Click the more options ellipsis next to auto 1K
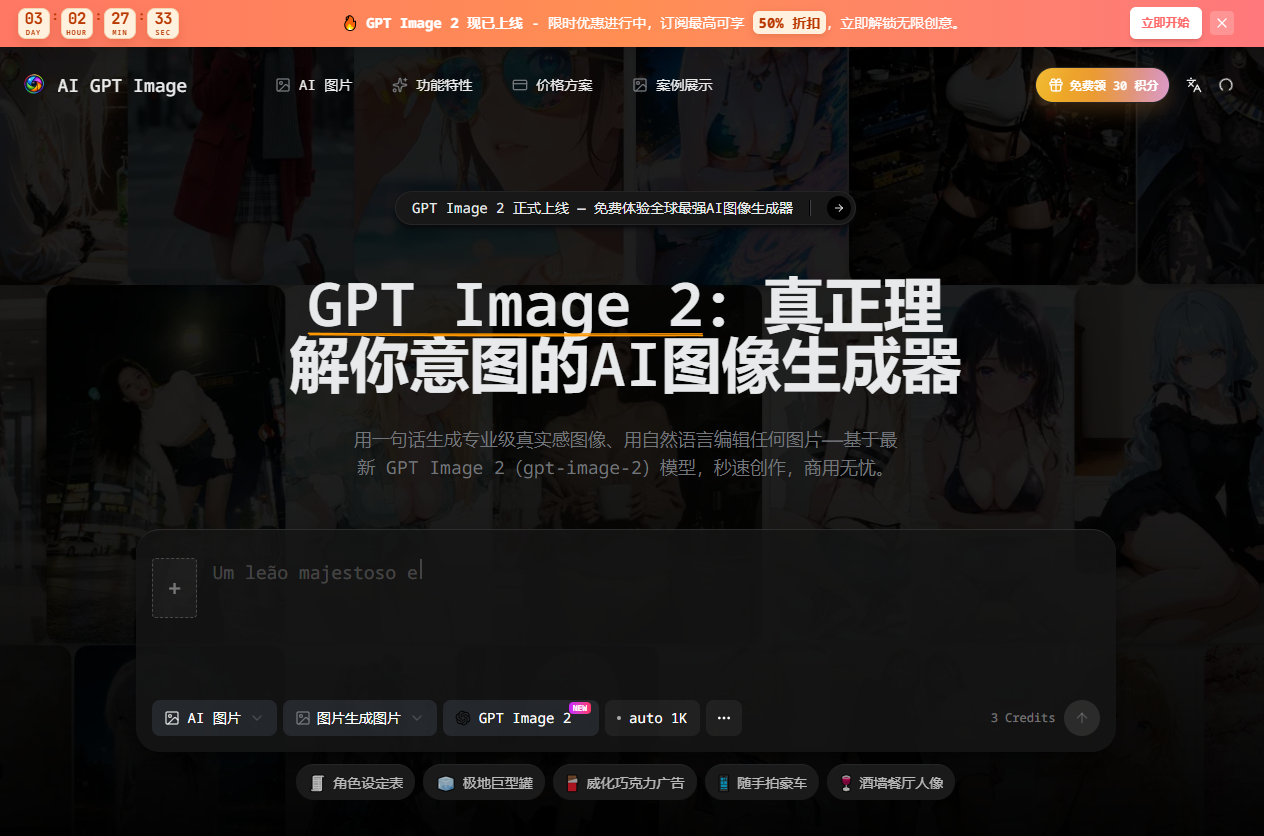 [724, 718]
